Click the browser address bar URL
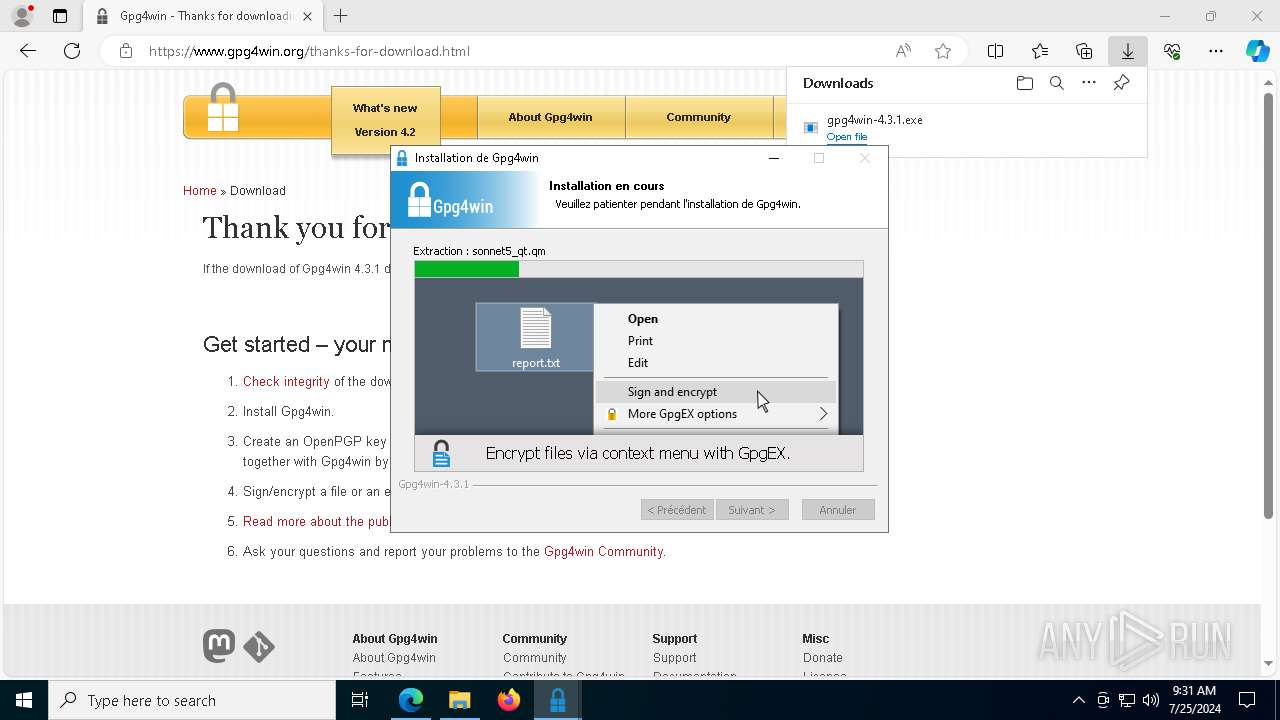The width and height of the screenshot is (1280, 720). point(309,51)
